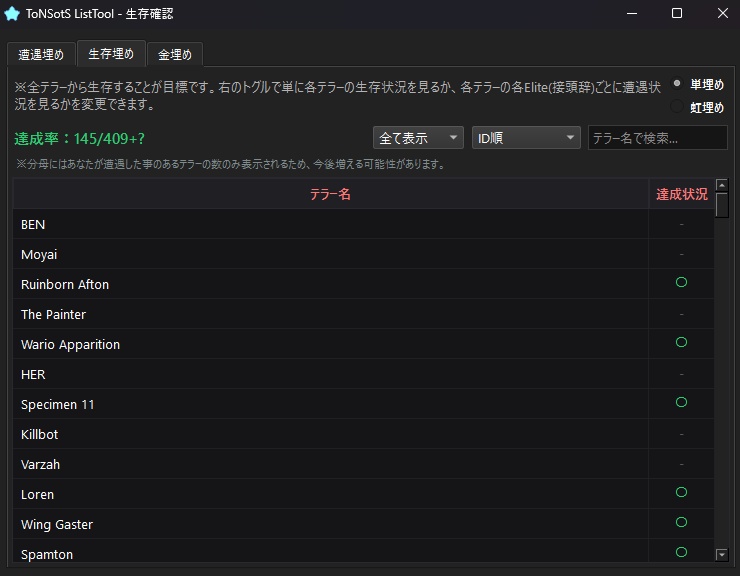Select the 虹埋め radio button
This screenshot has height=576, width=740.
[x=677, y=106]
